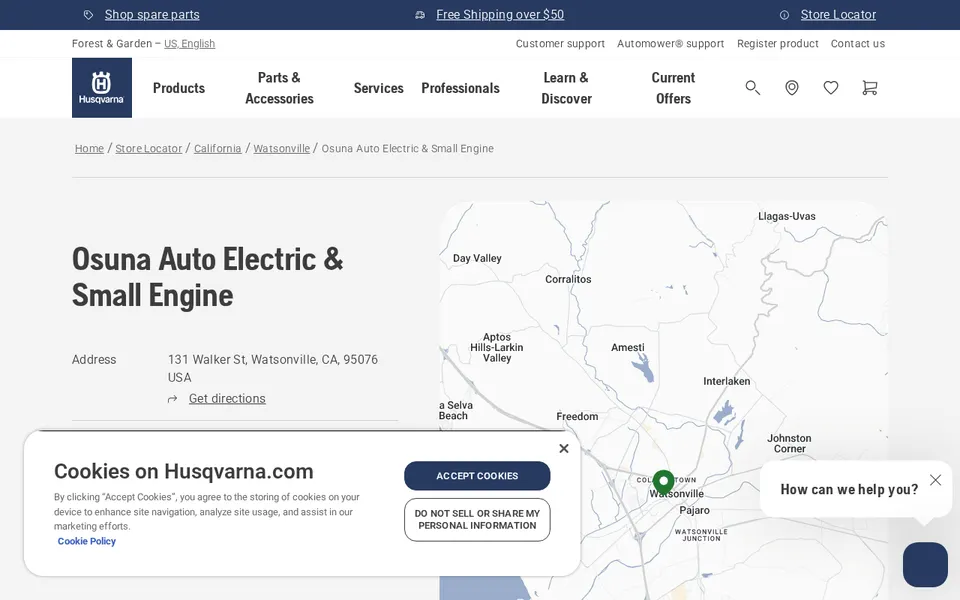Click the Watsonville Junction map label
Screen dimensions: 960x600
pos(701,535)
